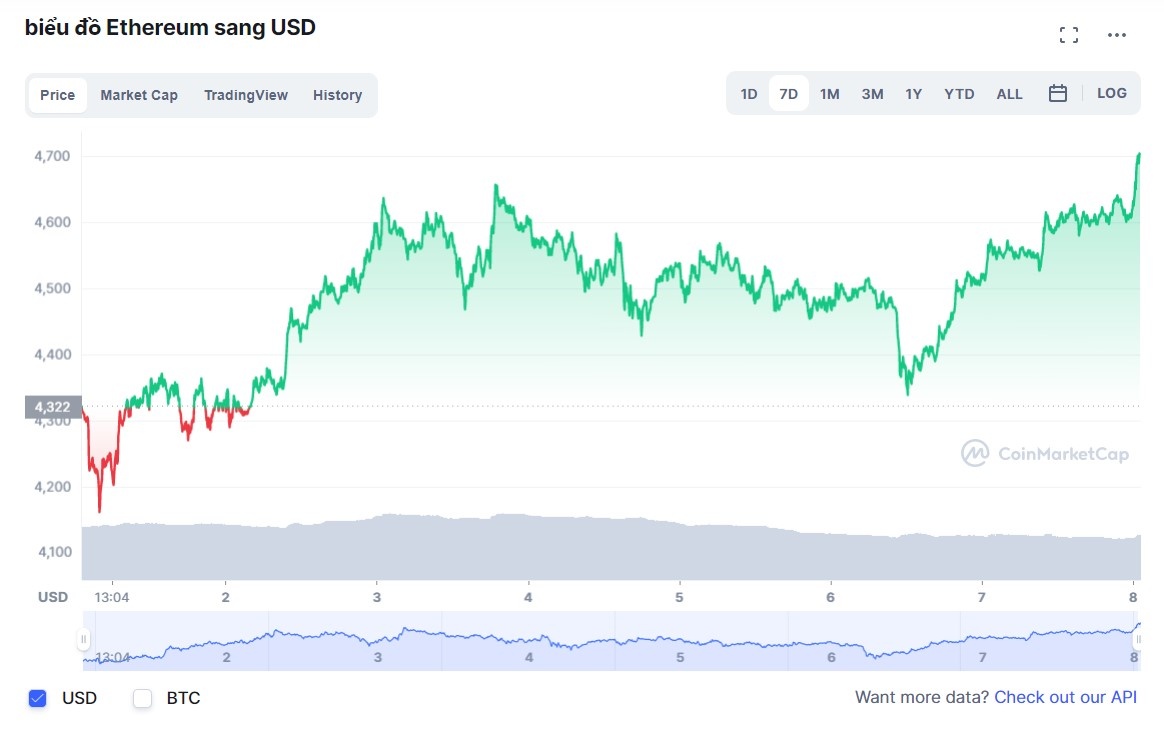Image resolution: width=1164 pixels, height=730 pixels.
Task: Enable the BTC price checkbox
Action: [142, 698]
